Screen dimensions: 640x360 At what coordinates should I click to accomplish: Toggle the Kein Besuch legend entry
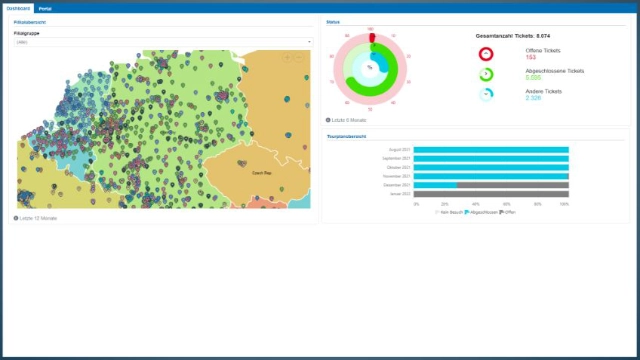point(449,212)
